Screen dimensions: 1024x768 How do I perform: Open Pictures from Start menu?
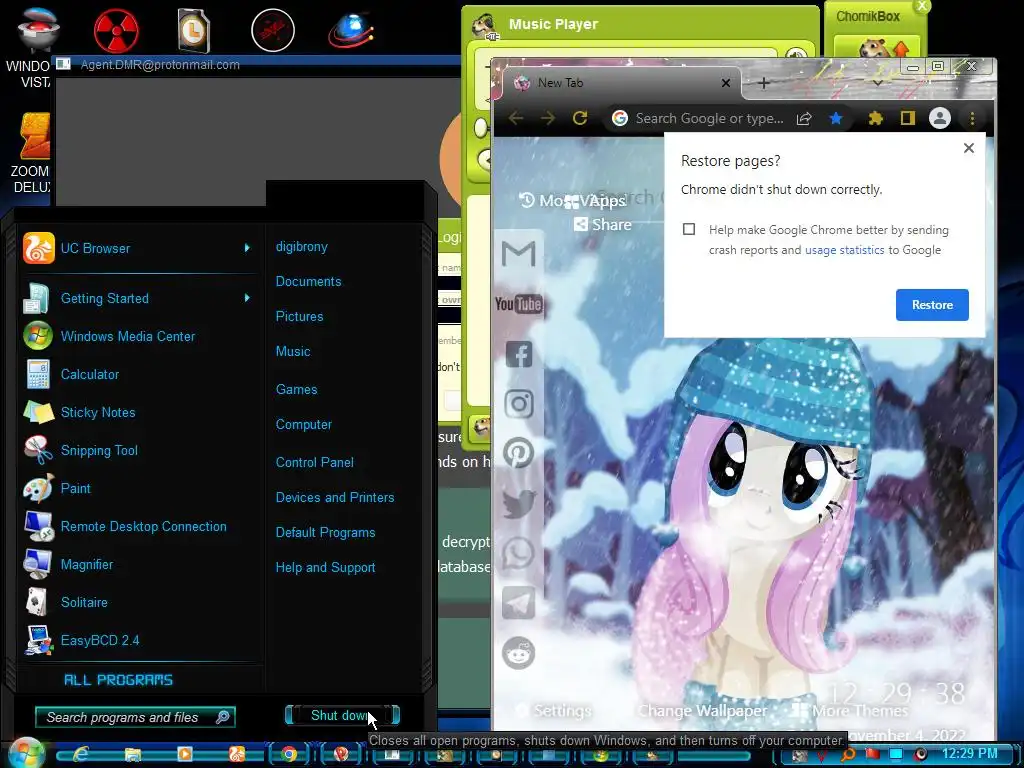[x=299, y=316]
